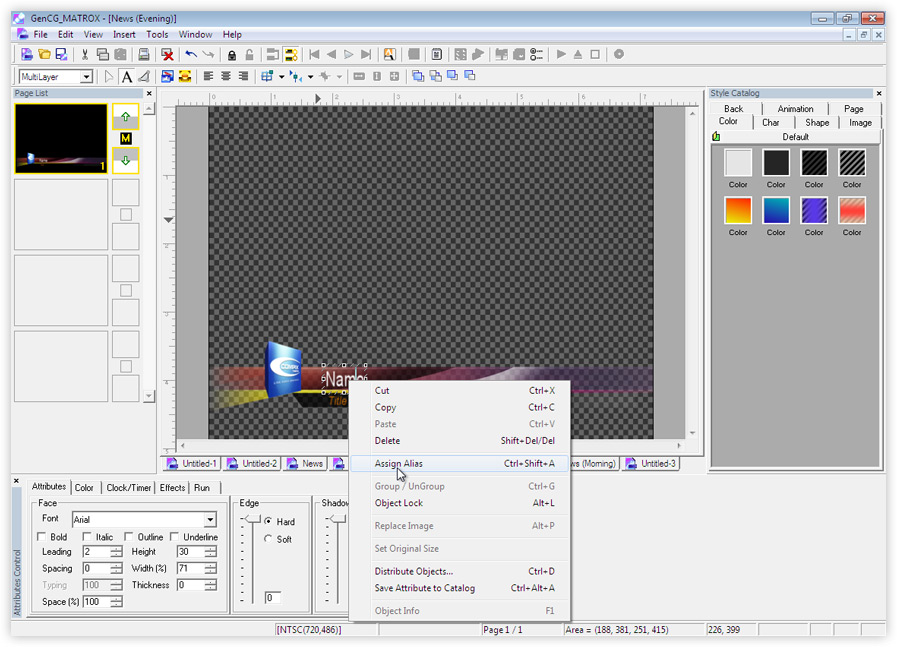Click the red X delete icon on the toolbar

tap(166, 54)
